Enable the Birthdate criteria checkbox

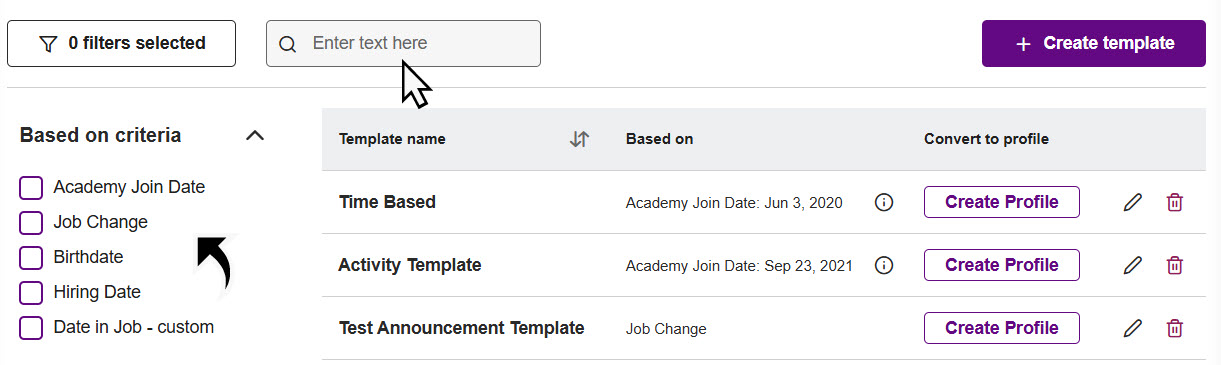point(31,258)
